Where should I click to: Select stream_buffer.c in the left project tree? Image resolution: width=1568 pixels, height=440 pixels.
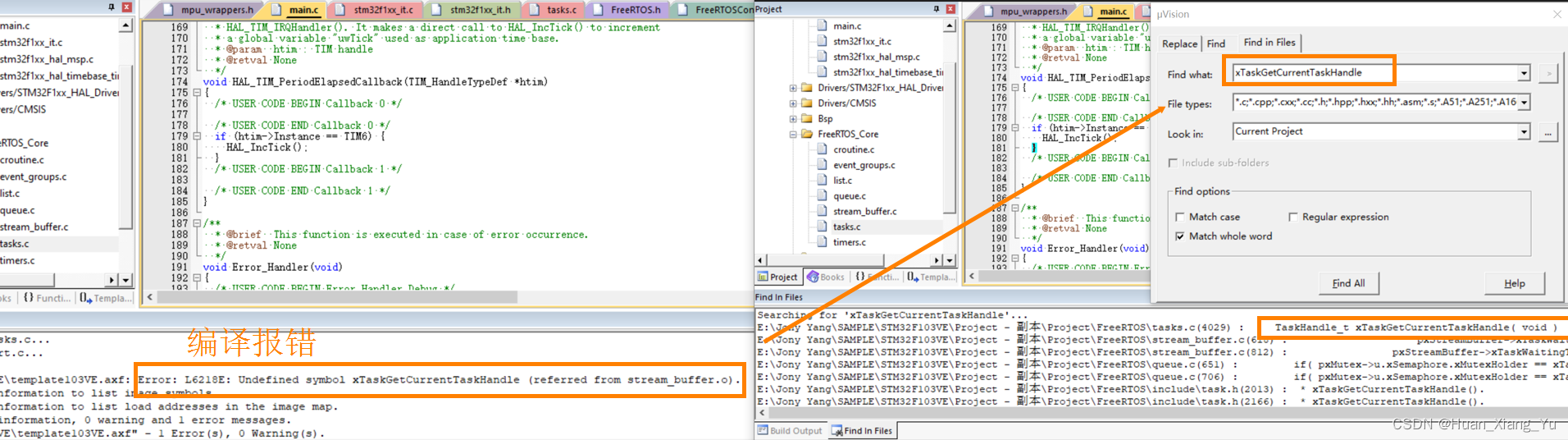[34, 227]
